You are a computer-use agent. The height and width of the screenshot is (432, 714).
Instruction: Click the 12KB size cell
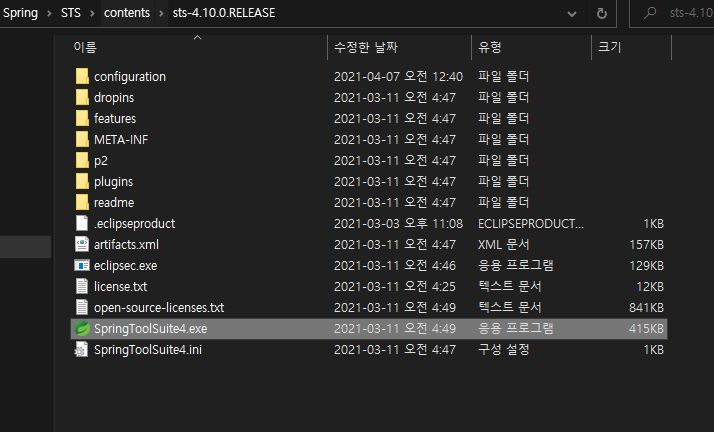point(650,286)
